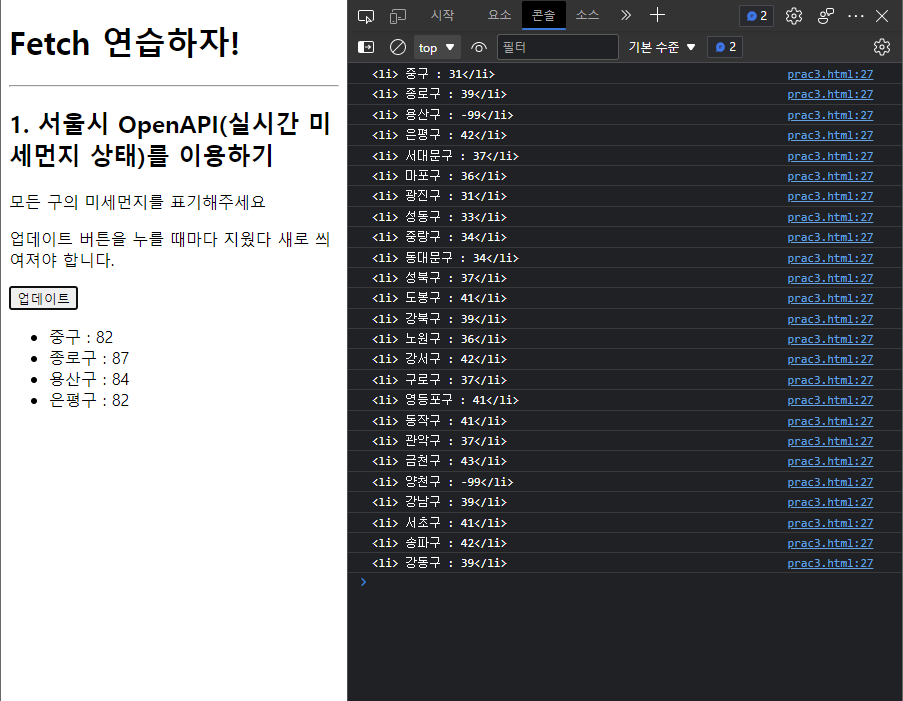Open prac3.html:27 link for 도봉구 row
This screenshot has height=701, width=903.
click(830, 298)
